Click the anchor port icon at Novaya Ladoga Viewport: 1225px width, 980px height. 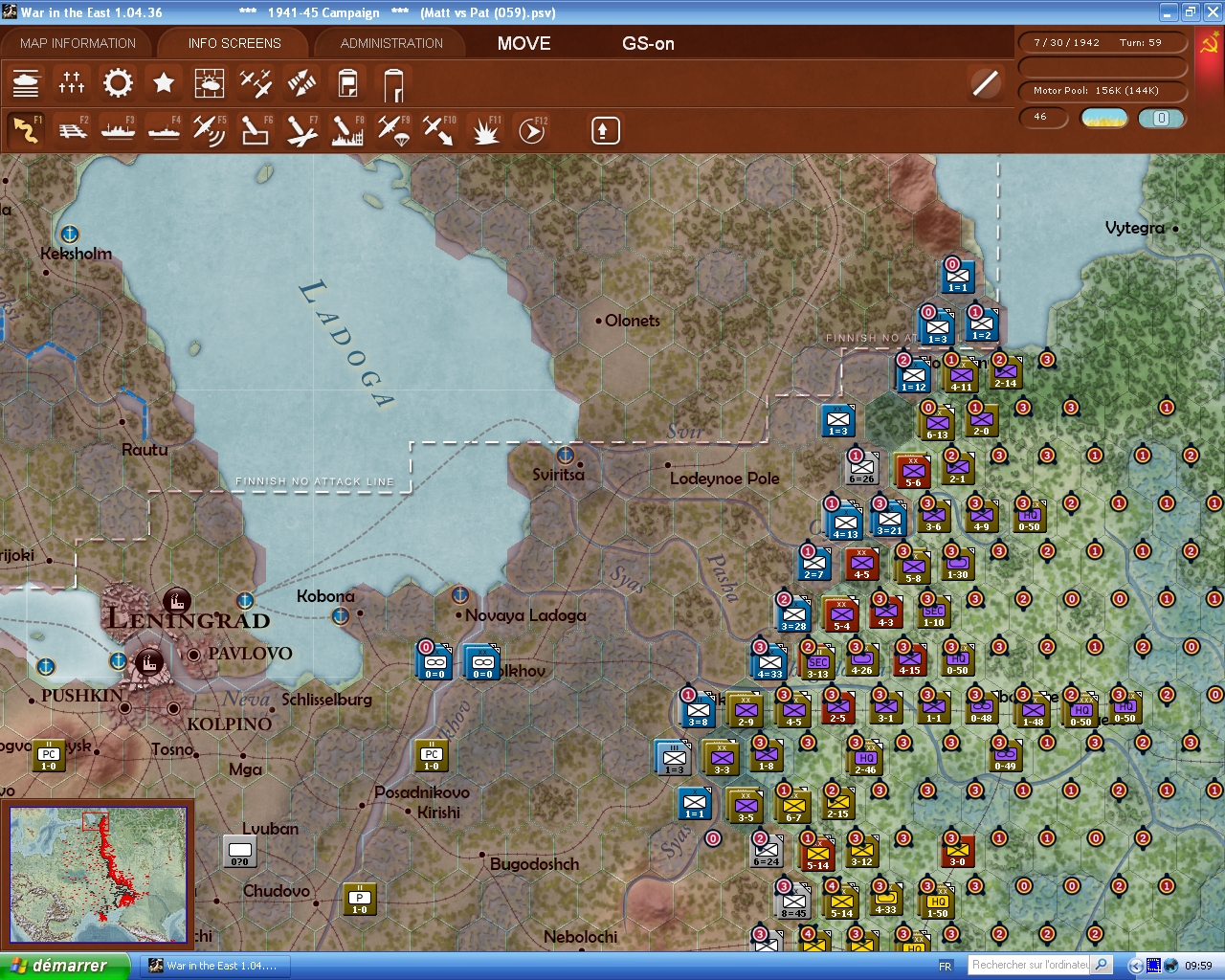click(459, 595)
